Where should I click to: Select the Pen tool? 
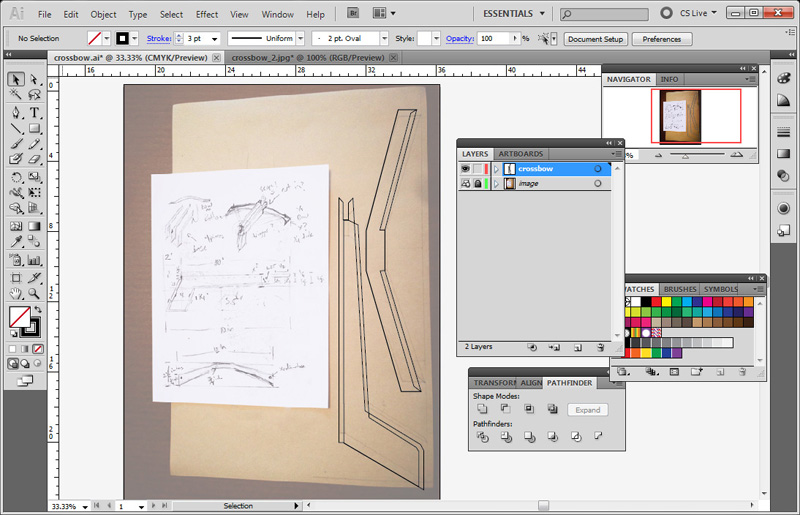click(16, 112)
